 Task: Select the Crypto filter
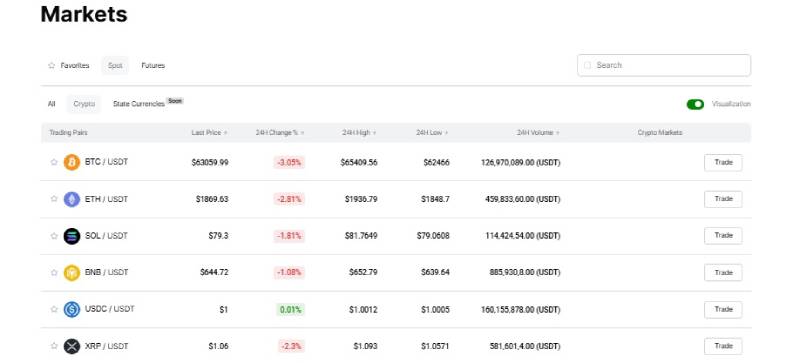pos(84,104)
